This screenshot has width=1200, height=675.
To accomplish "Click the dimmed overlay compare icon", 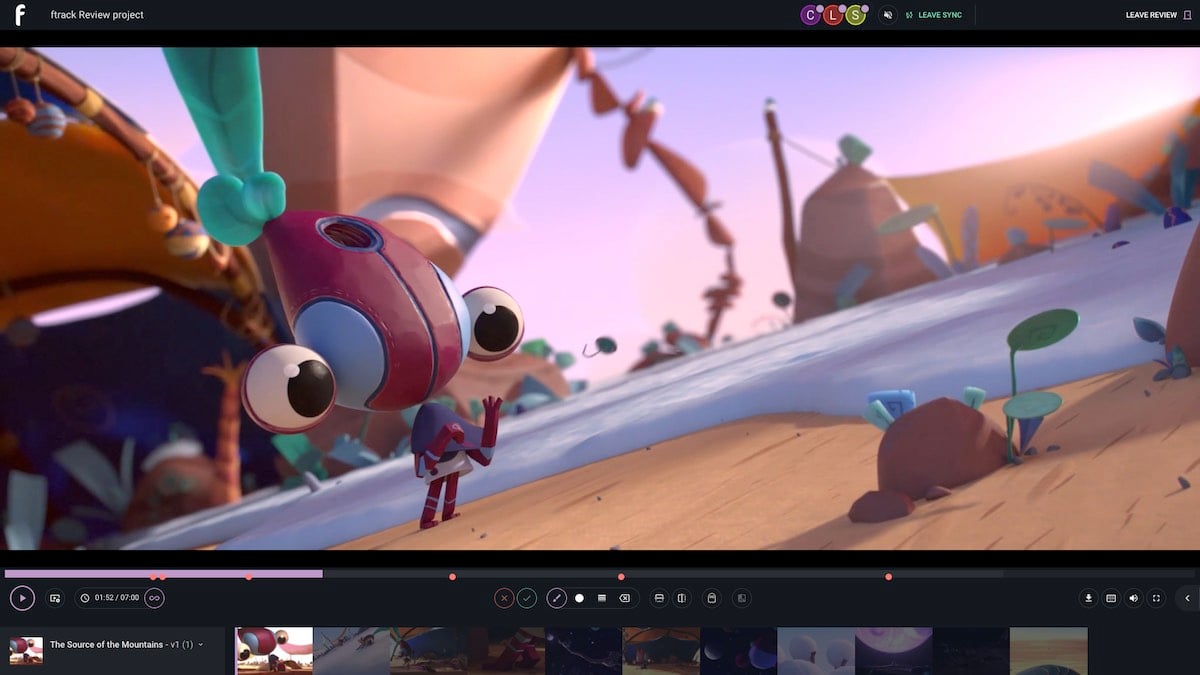I will [741, 598].
